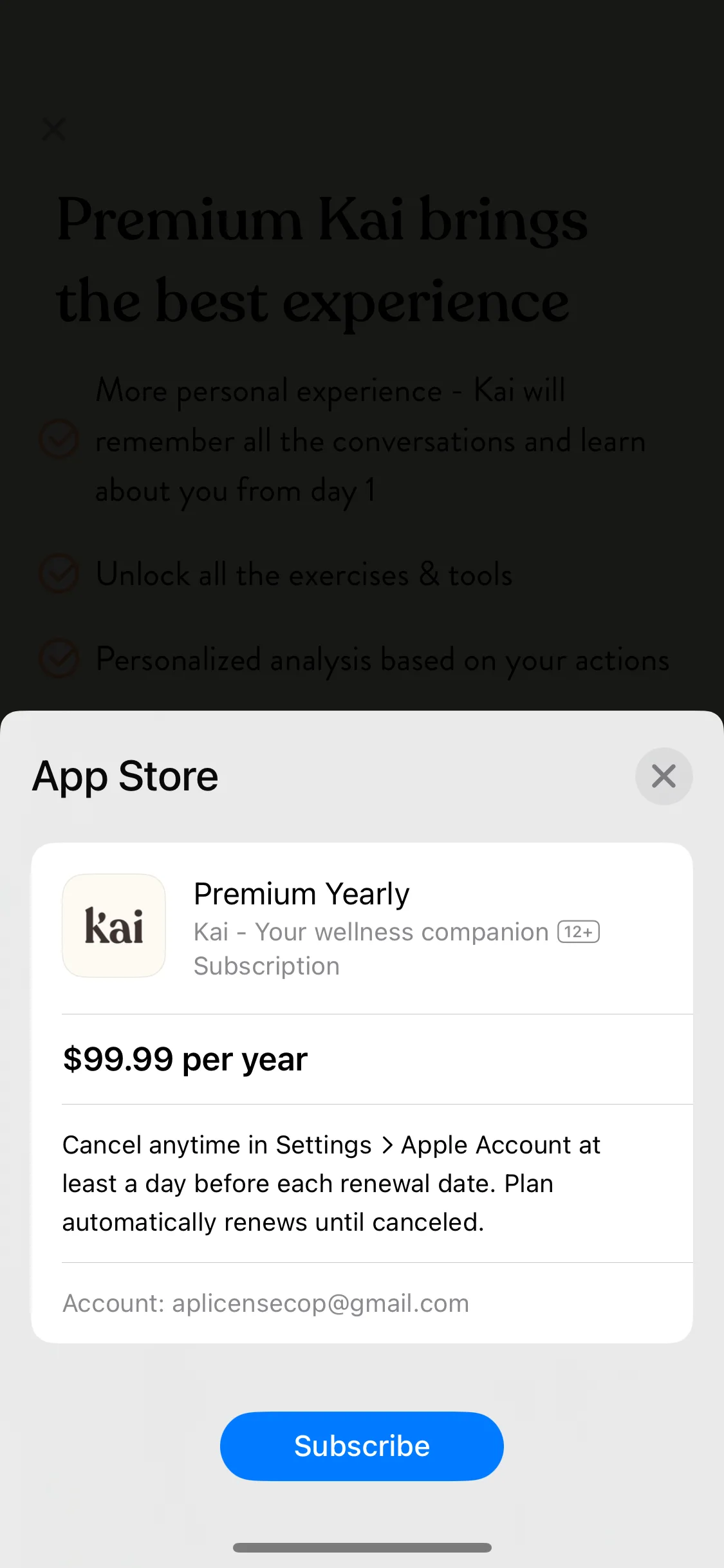Tap the Premium Kai brings the best experience heading
The height and width of the screenshot is (1568, 724).
(322, 259)
